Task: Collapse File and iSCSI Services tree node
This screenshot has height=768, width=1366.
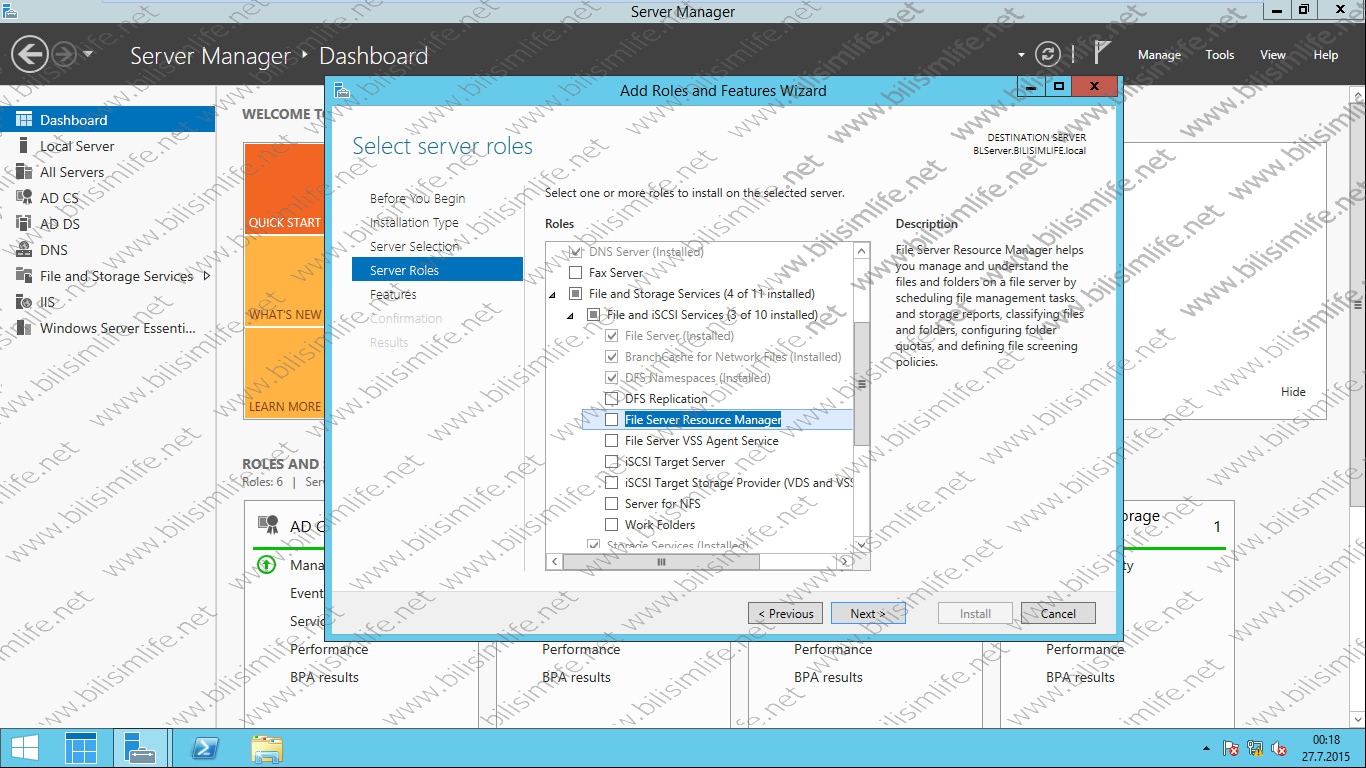Action: coord(570,316)
